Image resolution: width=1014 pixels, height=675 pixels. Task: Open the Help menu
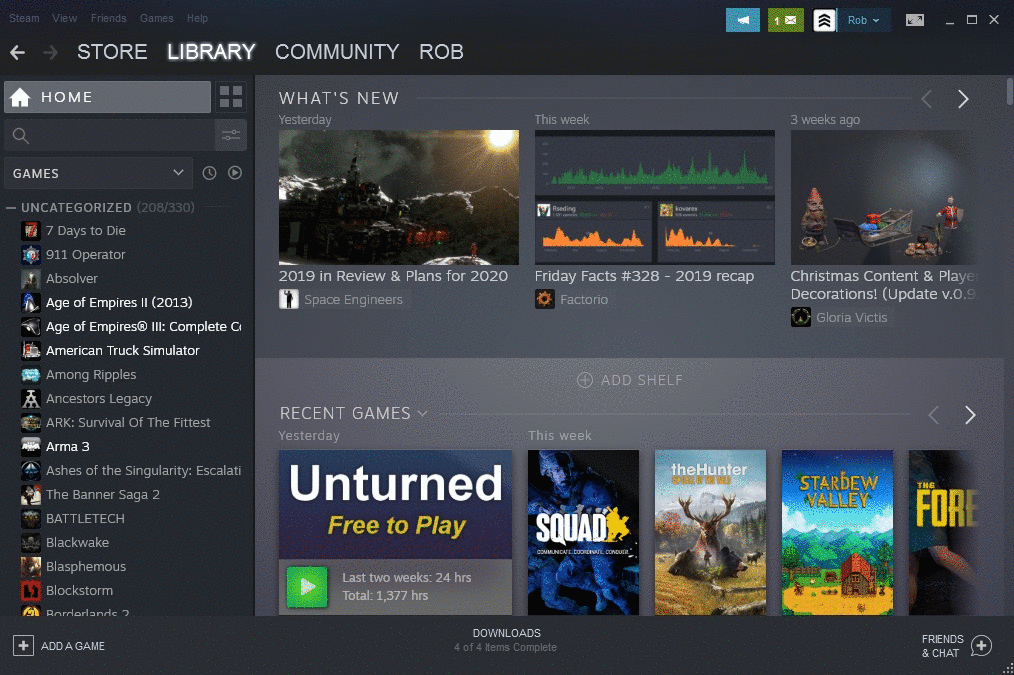click(197, 18)
